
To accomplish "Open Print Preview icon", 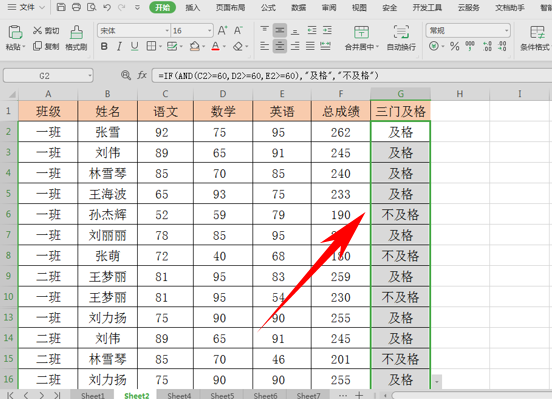I will click(x=92, y=7).
